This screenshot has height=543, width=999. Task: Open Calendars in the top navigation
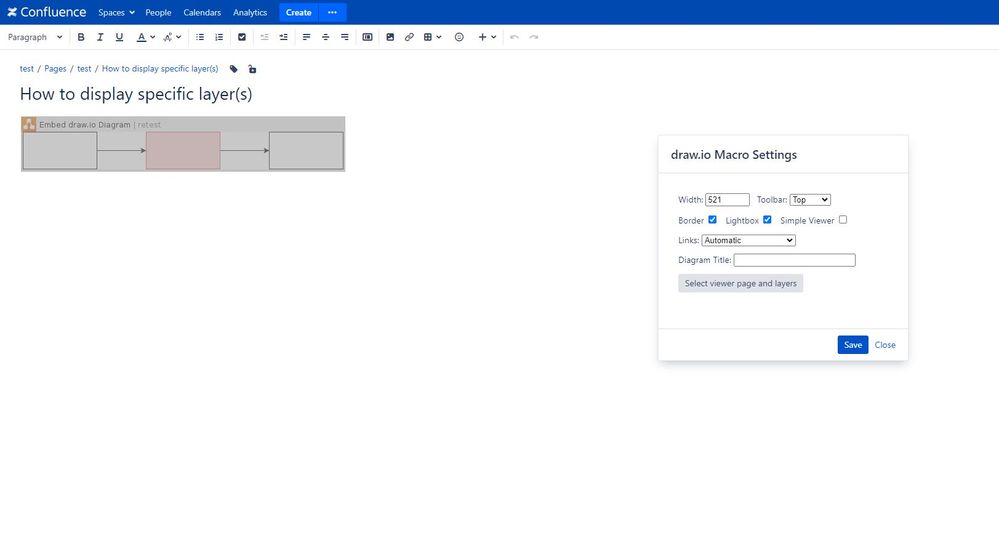point(202,12)
